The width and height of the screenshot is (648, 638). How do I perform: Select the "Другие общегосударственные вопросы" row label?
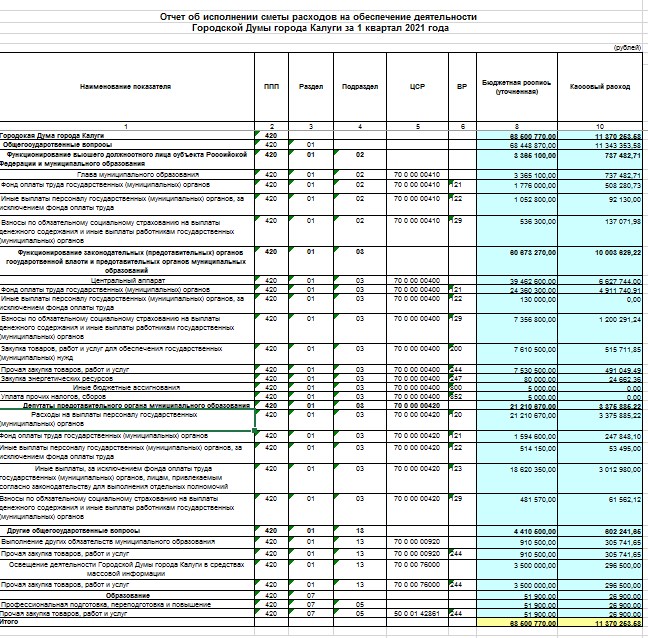point(66,529)
